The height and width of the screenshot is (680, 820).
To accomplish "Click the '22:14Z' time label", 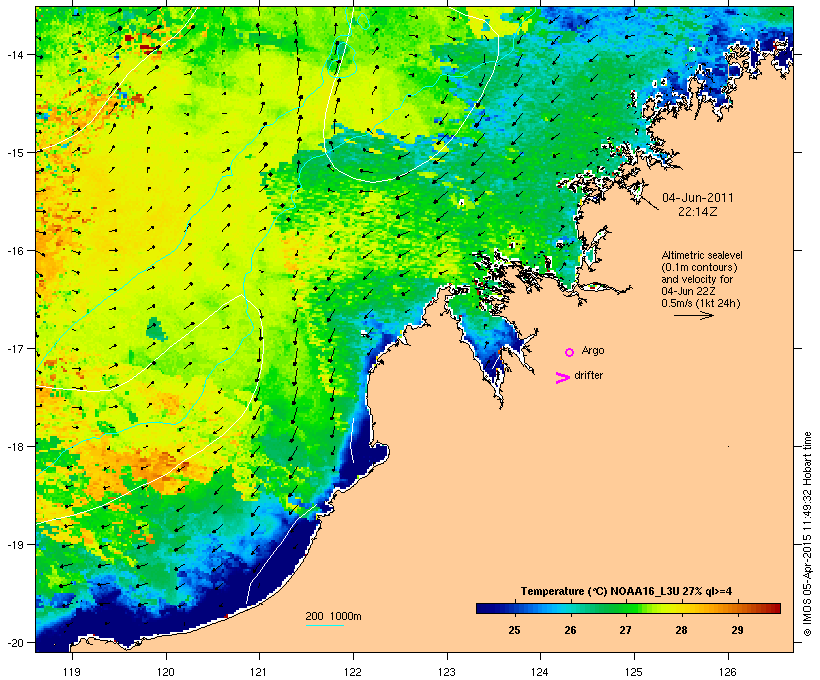I will click(698, 212).
